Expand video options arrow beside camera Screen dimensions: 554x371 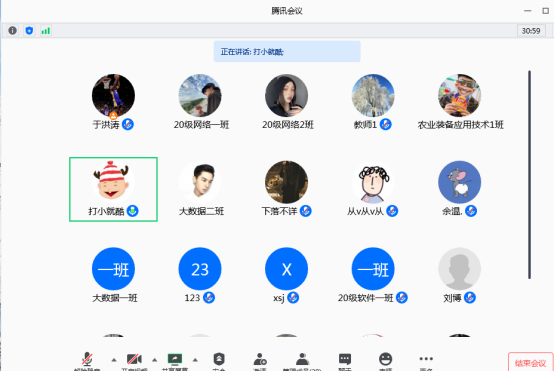tap(154, 360)
